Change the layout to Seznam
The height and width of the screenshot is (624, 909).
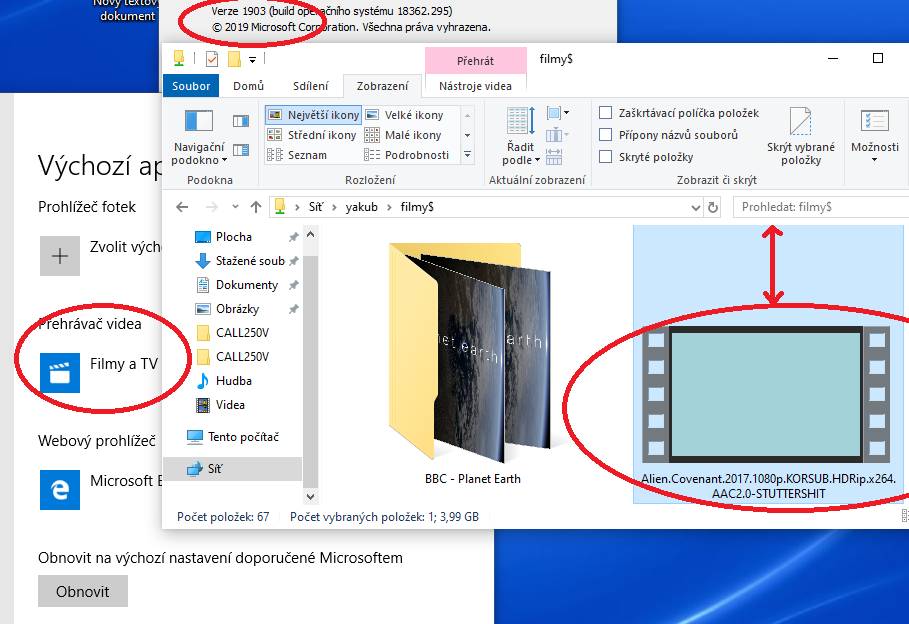click(x=297, y=155)
